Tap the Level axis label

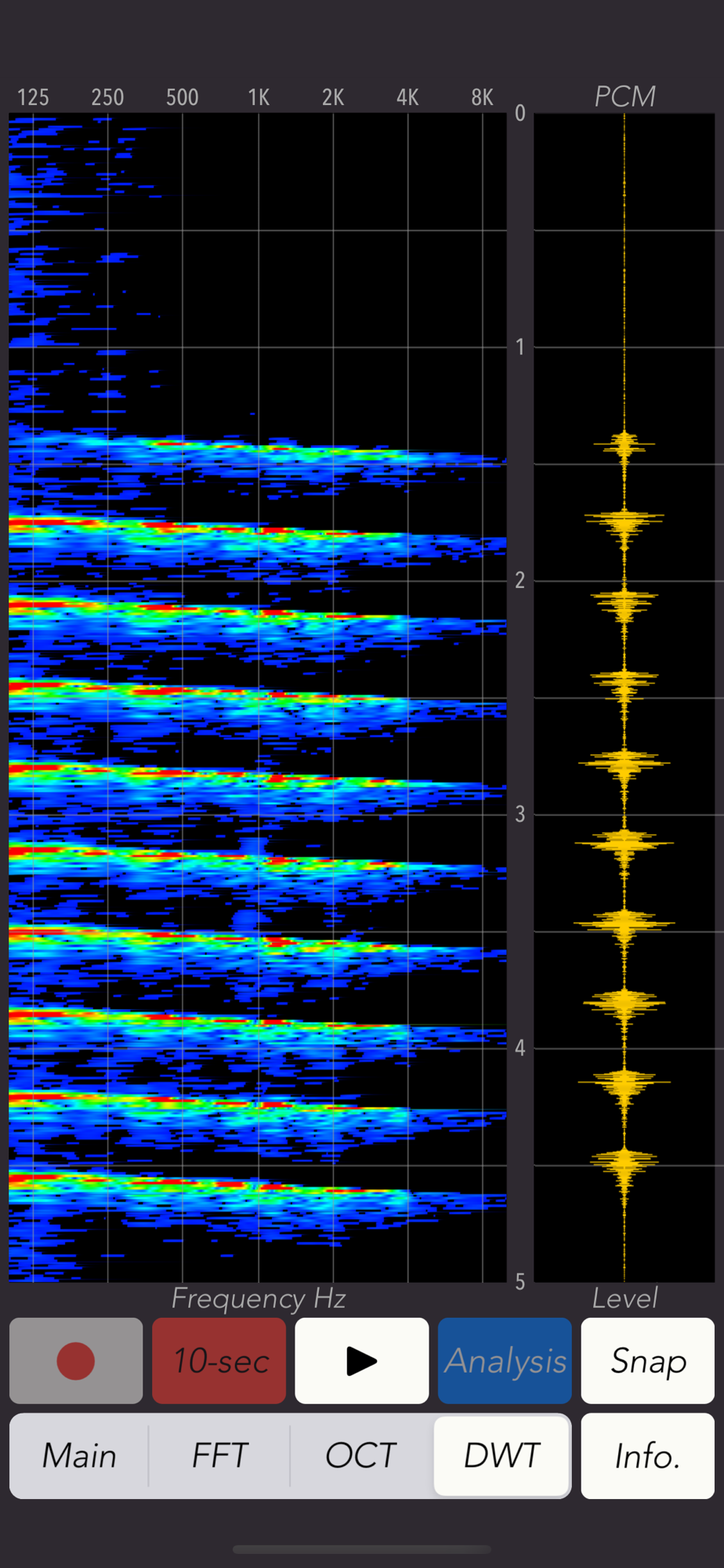coord(624,1298)
